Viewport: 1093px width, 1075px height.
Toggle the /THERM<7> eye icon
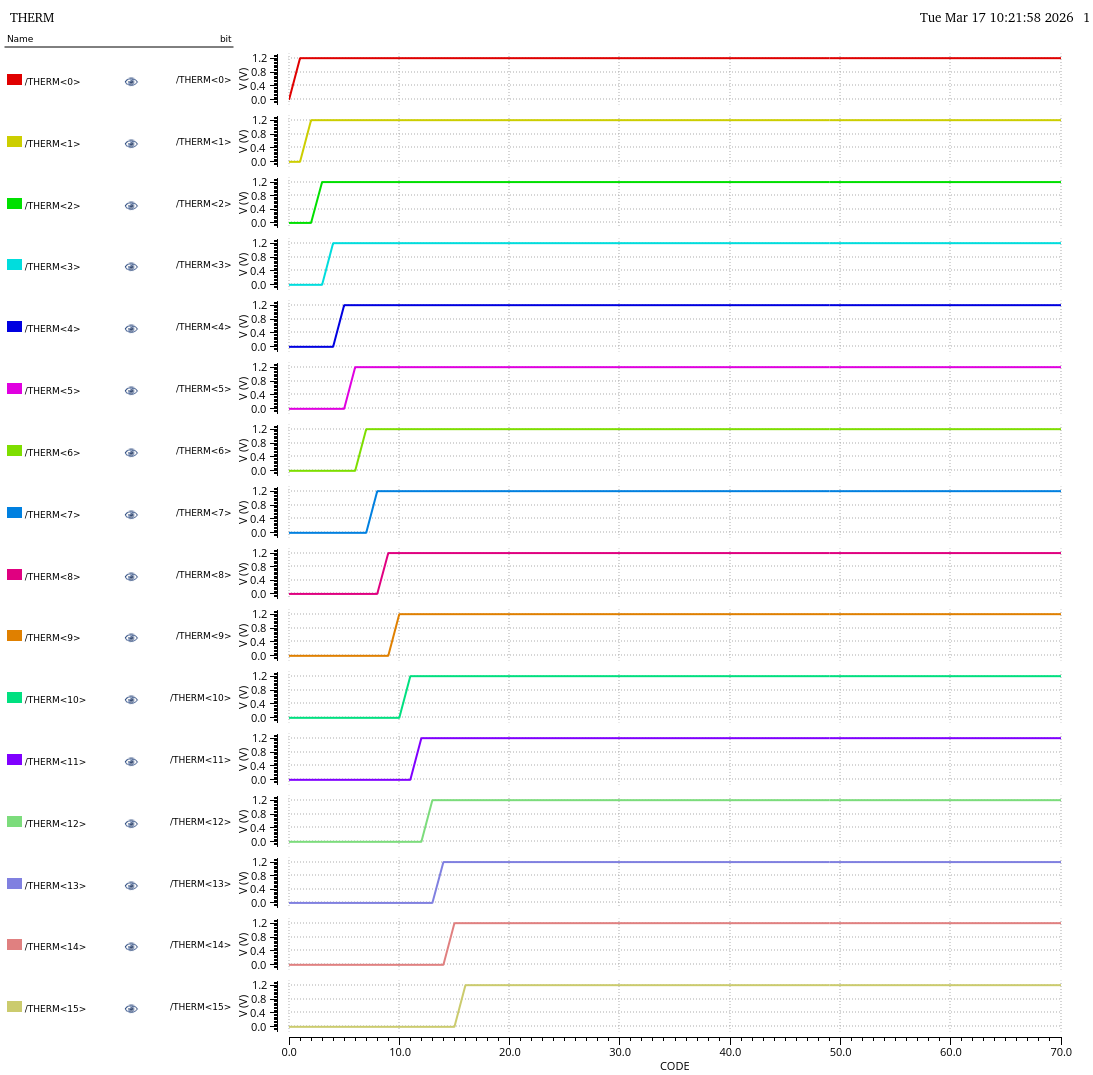(x=131, y=515)
